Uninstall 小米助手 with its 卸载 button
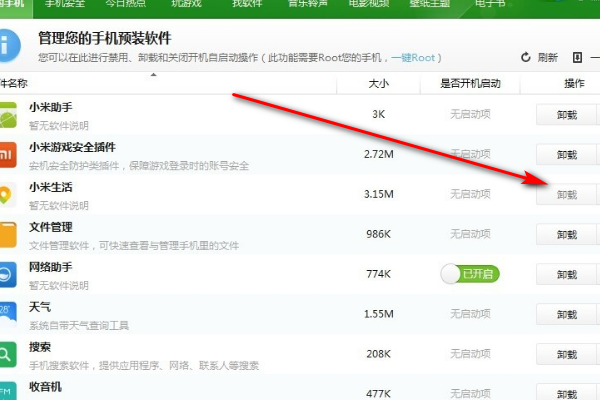 pyautogui.click(x=567, y=115)
